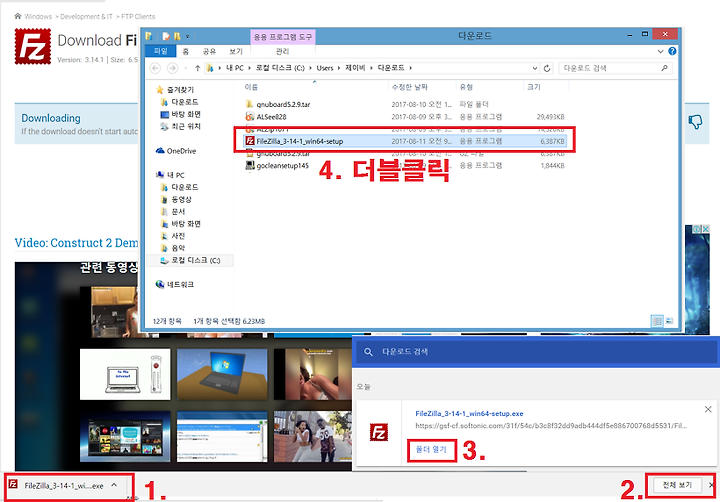Click the gnuboard5.2.9.tar folder icon
This screenshot has height=502, width=720.
pos(250,104)
